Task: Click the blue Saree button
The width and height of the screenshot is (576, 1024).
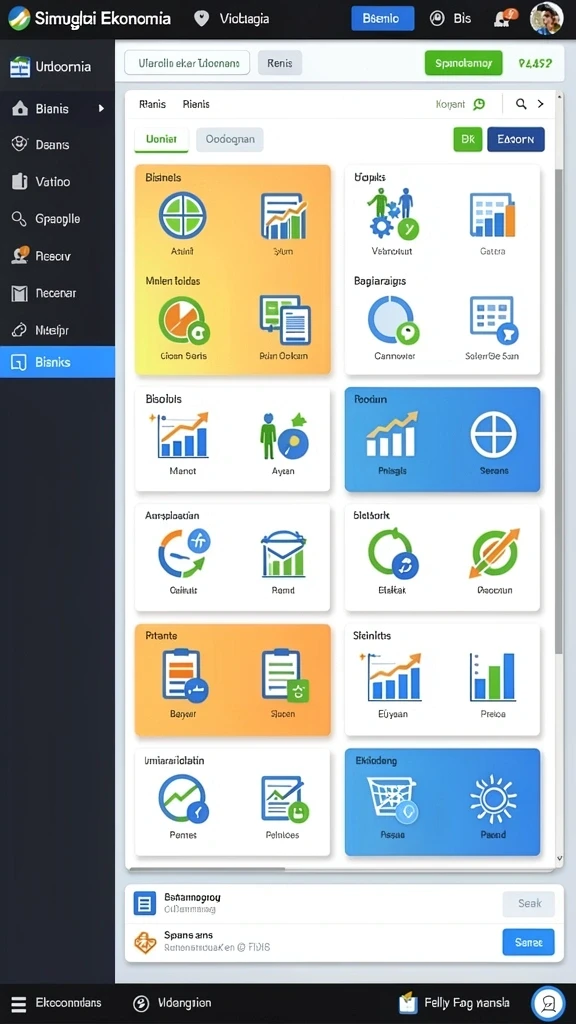Action: (529, 942)
